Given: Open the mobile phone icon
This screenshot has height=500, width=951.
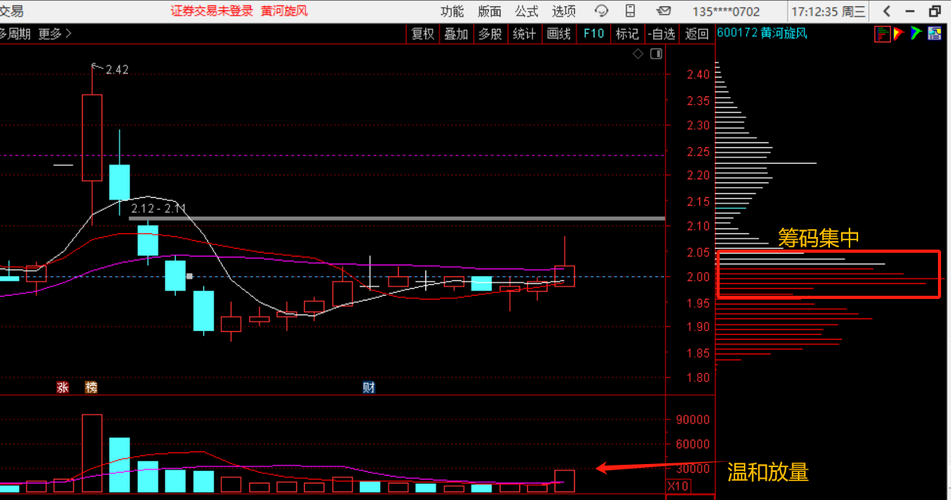Looking at the screenshot, I should point(630,11).
